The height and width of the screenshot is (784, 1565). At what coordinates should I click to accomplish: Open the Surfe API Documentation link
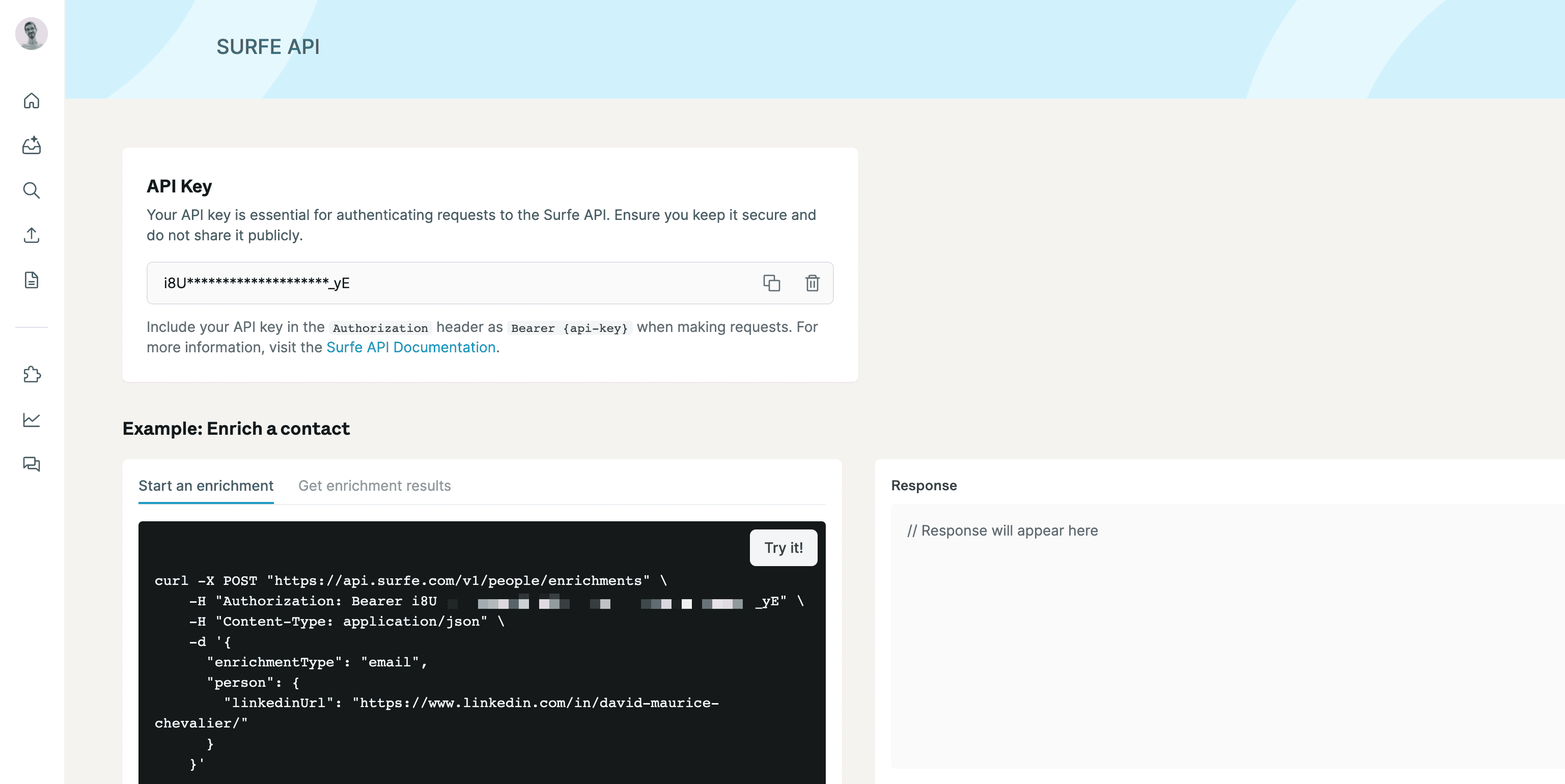pyautogui.click(x=411, y=347)
